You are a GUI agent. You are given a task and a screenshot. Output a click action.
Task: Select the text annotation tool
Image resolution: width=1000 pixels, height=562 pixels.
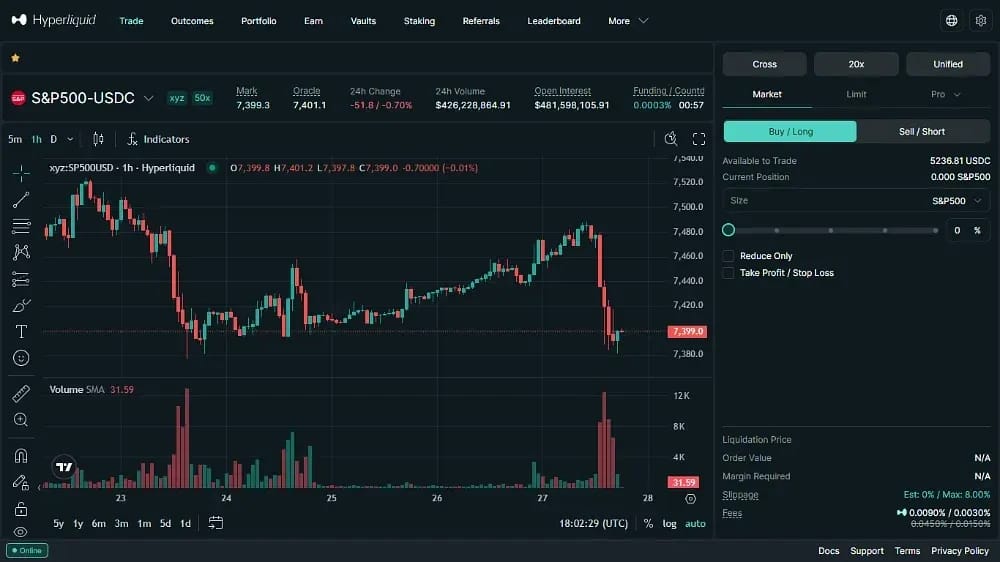(21, 332)
